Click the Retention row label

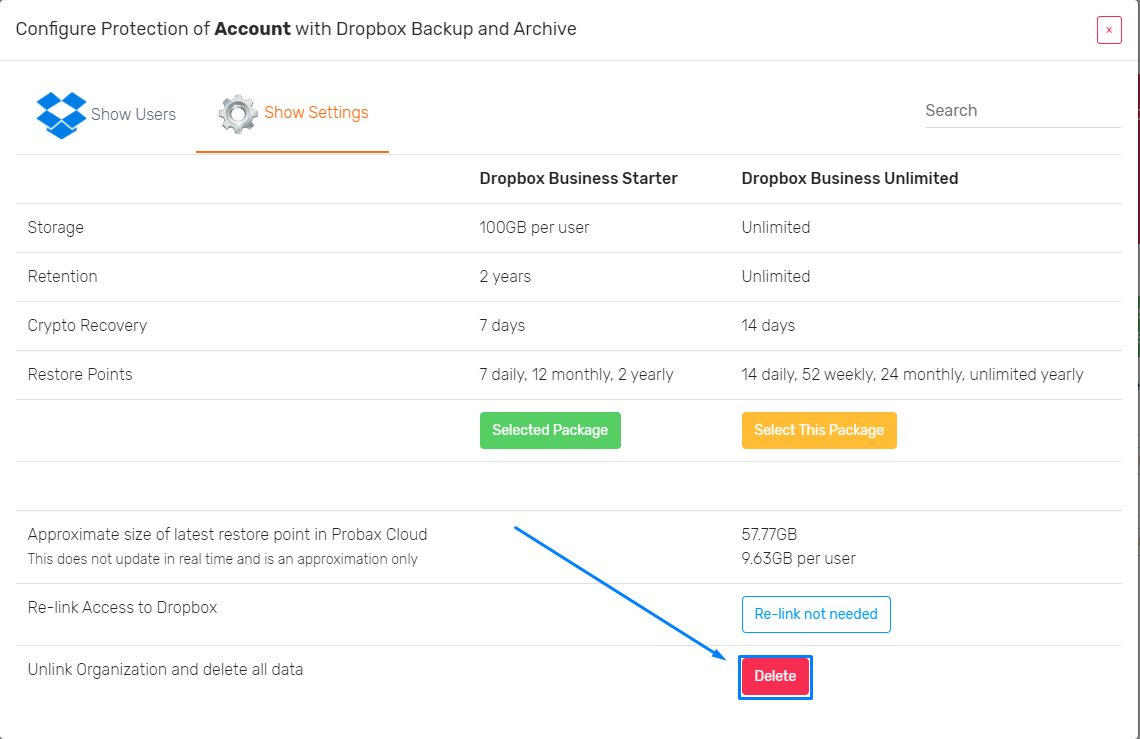(x=63, y=276)
